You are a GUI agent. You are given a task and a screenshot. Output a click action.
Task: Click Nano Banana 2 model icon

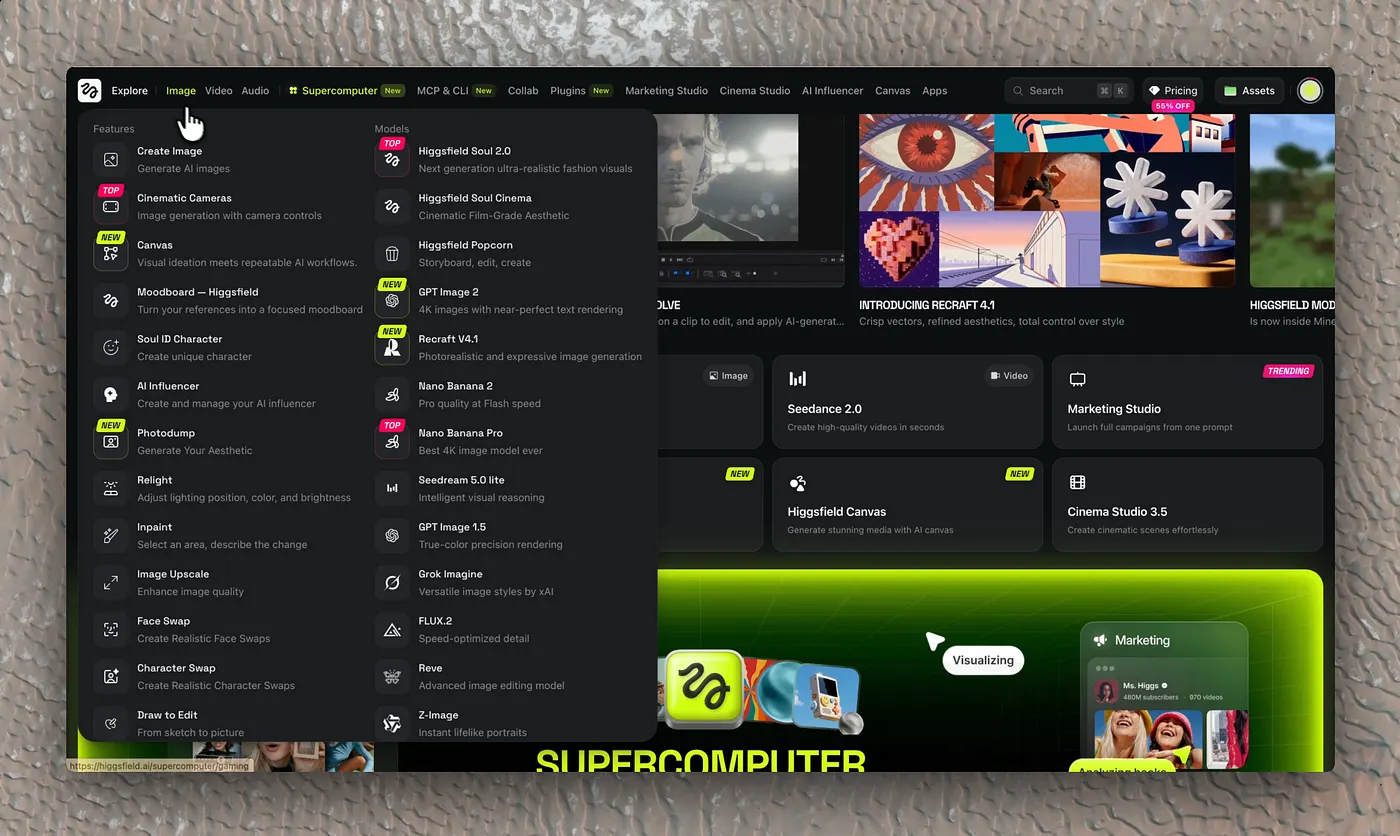tap(393, 395)
